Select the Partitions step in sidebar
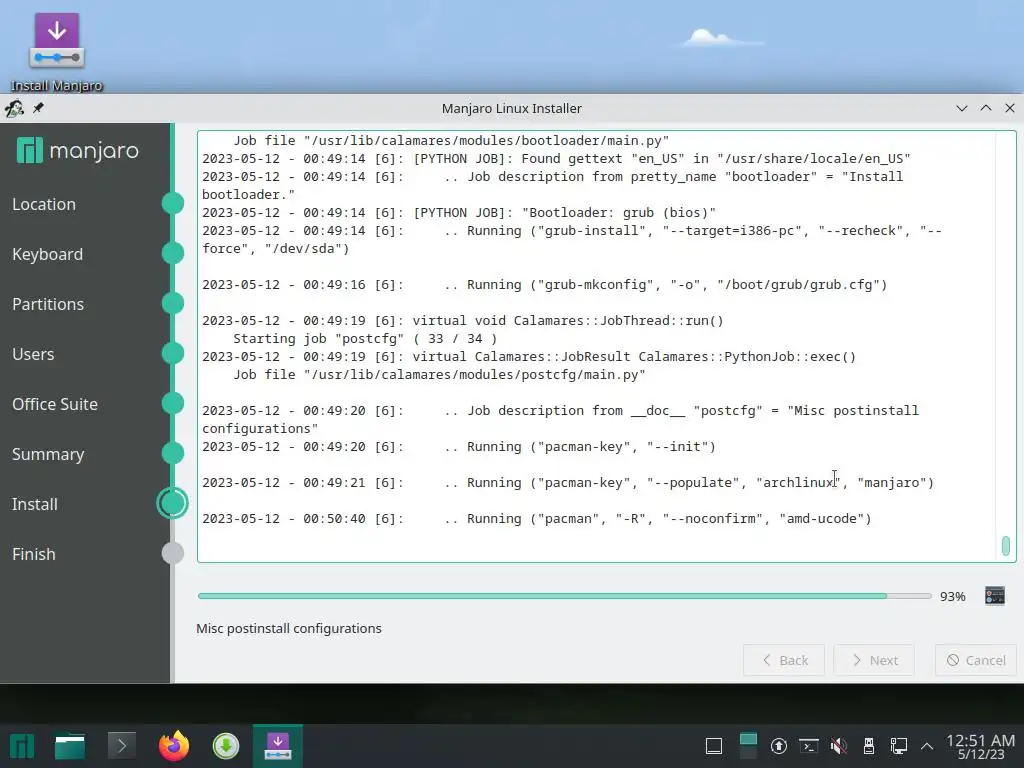This screenshot has width=1024, height=768. click(48, 304)
